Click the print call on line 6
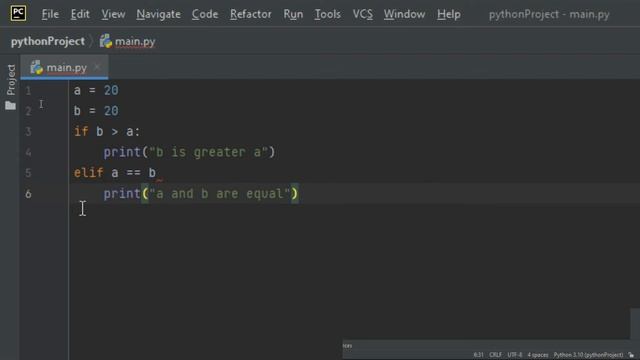Screen dimensions: 640x360 pyautogui.click(x=122, y=193)
